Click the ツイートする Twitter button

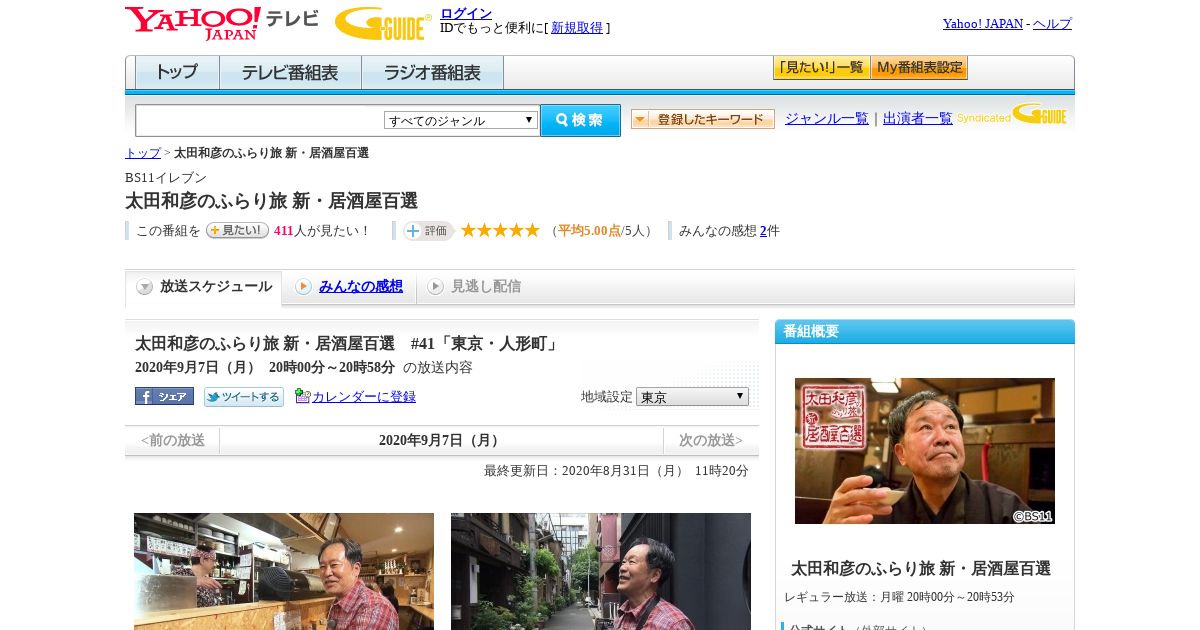(244, 397)
